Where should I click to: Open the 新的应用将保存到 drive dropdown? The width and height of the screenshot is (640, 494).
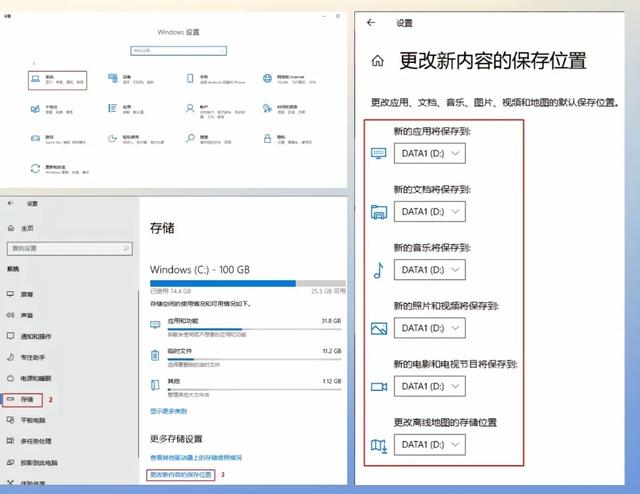(x=429, y=154)
